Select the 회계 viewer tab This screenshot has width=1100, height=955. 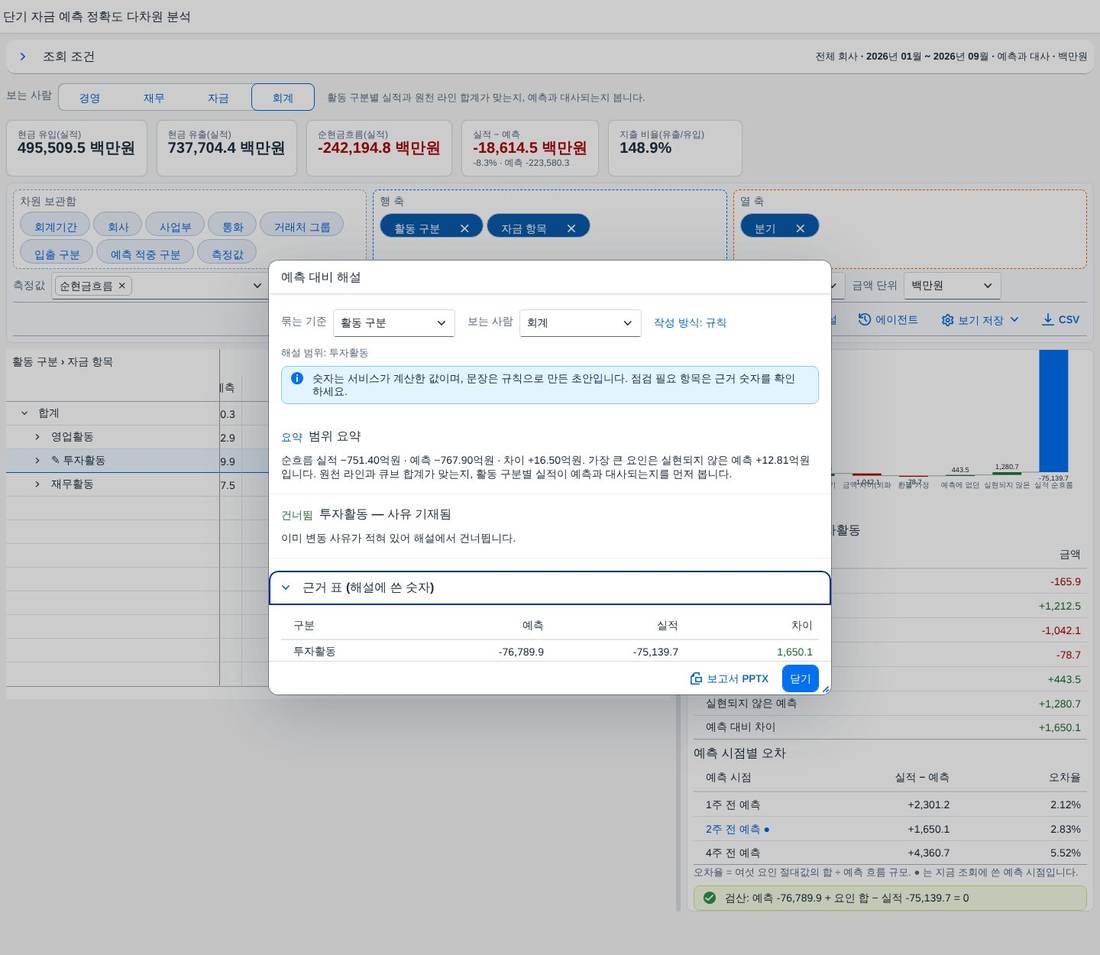(283, 98)
